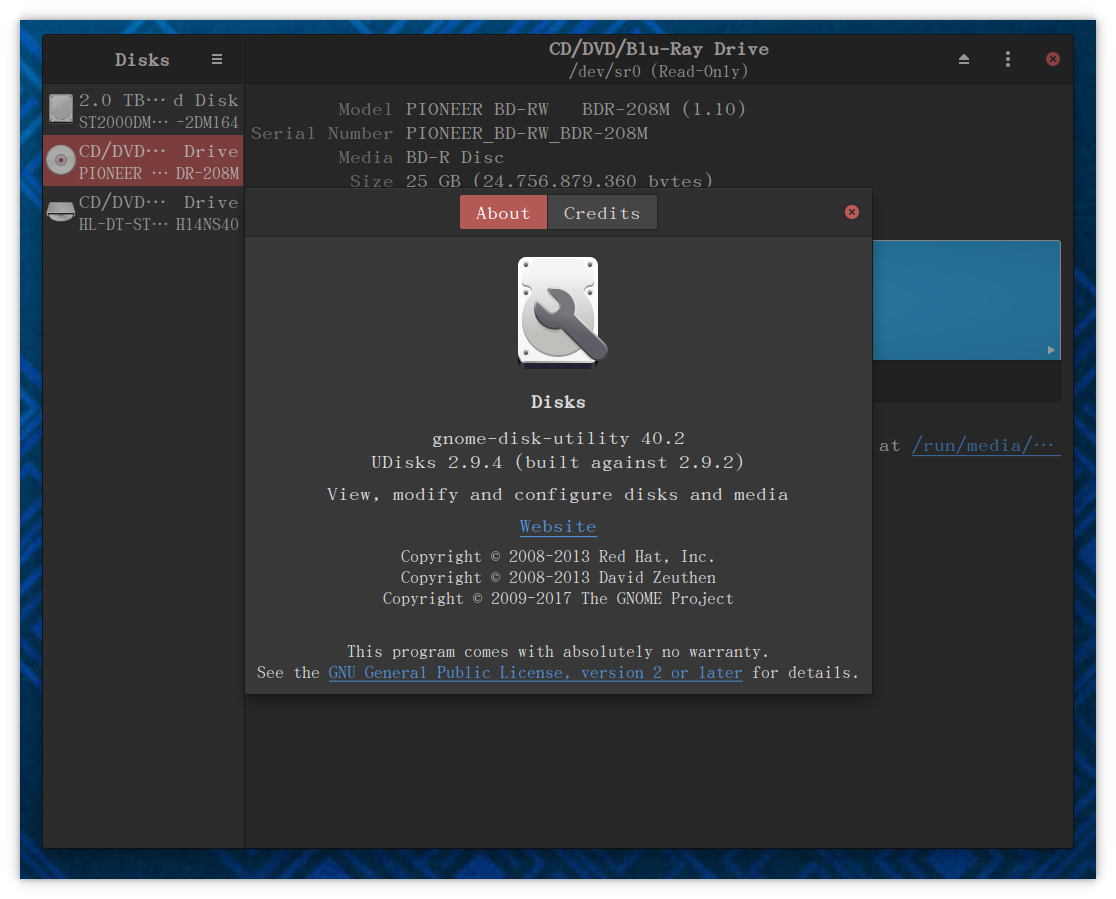Open the /run/media/ mount point link
Image resolution: width=1116 pixels, height=899 pixels.
tap(986, 446)
